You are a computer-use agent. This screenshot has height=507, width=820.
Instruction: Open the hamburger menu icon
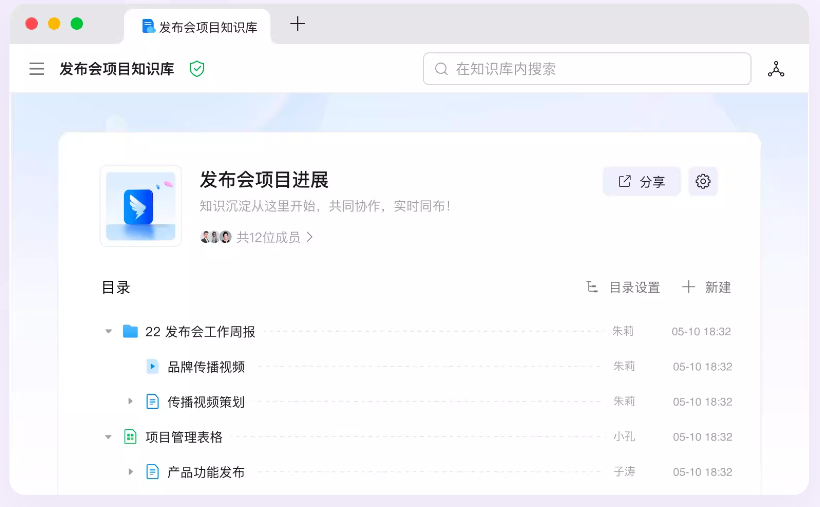(x=37, y=69)
